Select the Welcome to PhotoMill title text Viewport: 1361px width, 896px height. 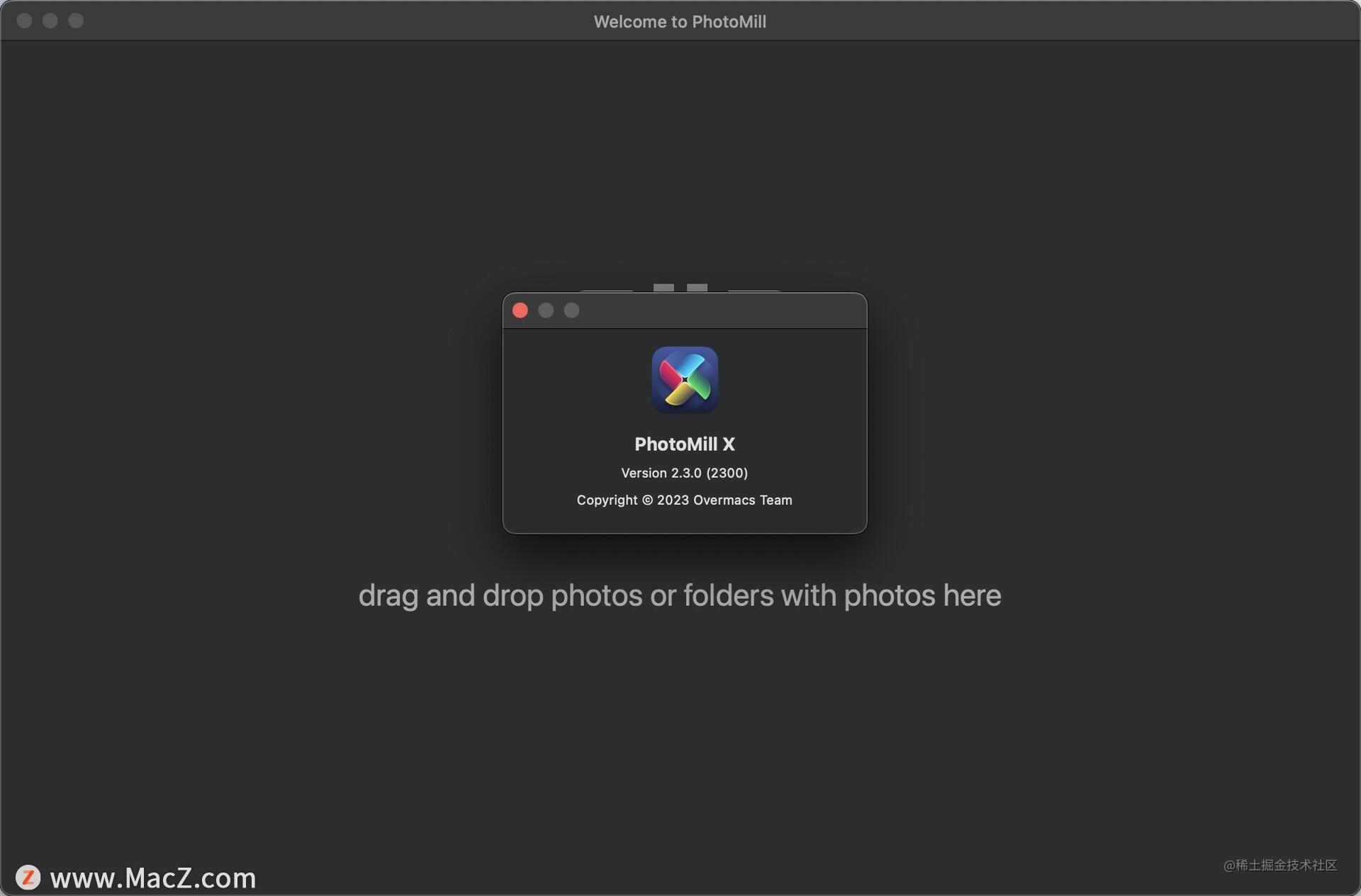(680, 21)
